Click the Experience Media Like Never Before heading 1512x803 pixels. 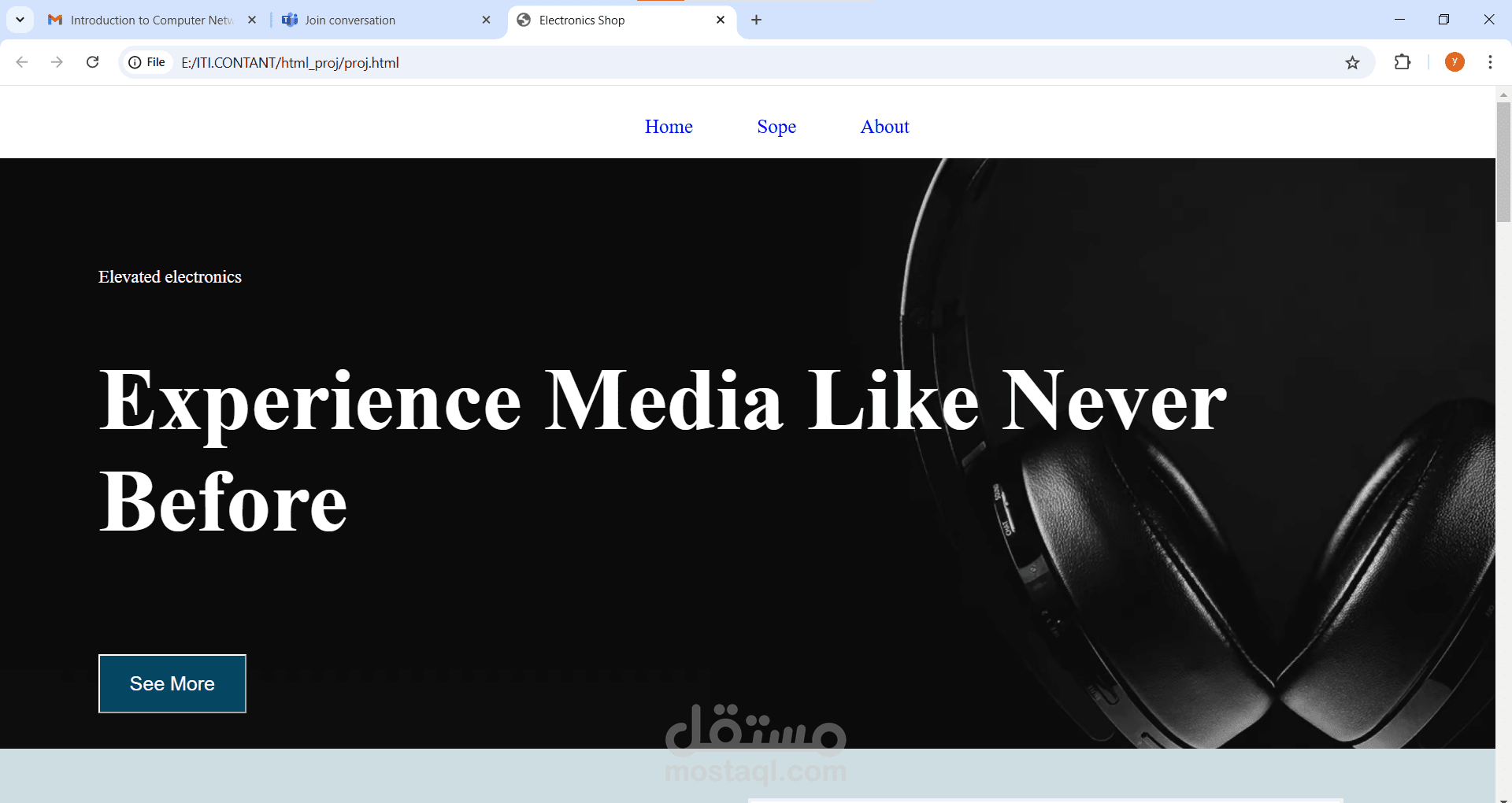(662, 450)
